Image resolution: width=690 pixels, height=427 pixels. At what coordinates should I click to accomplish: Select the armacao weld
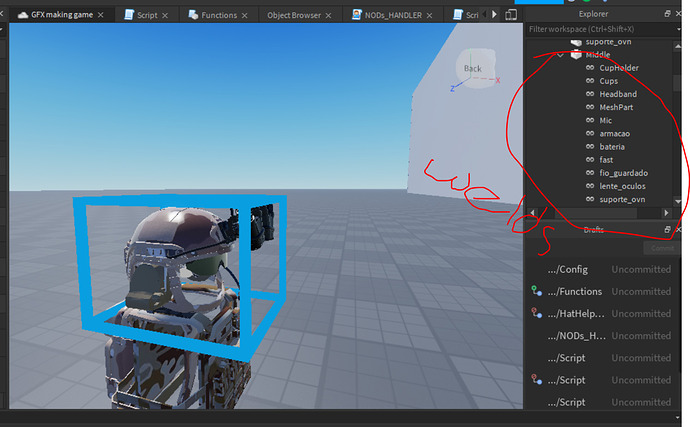tap(614, 134)
